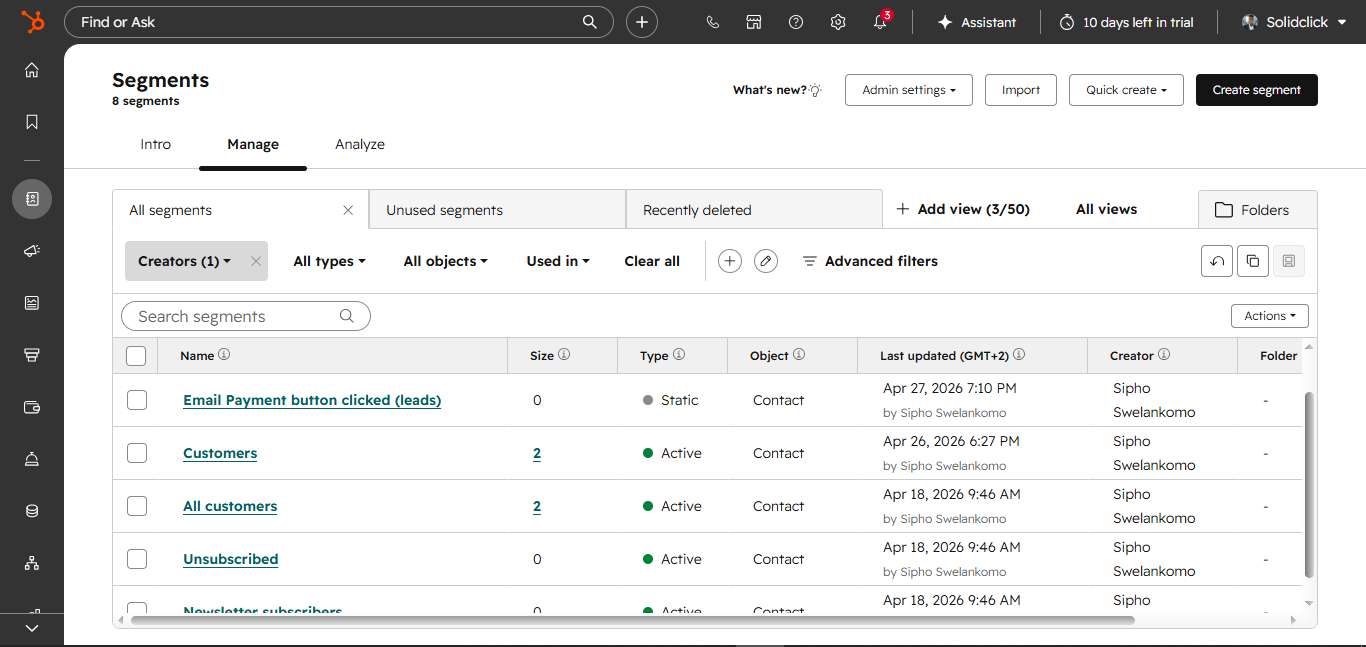Open the Creators (1) filter dropdown
Image resolution: width=1366 pixels, height=647 pixels.
[x=185, y=261]
